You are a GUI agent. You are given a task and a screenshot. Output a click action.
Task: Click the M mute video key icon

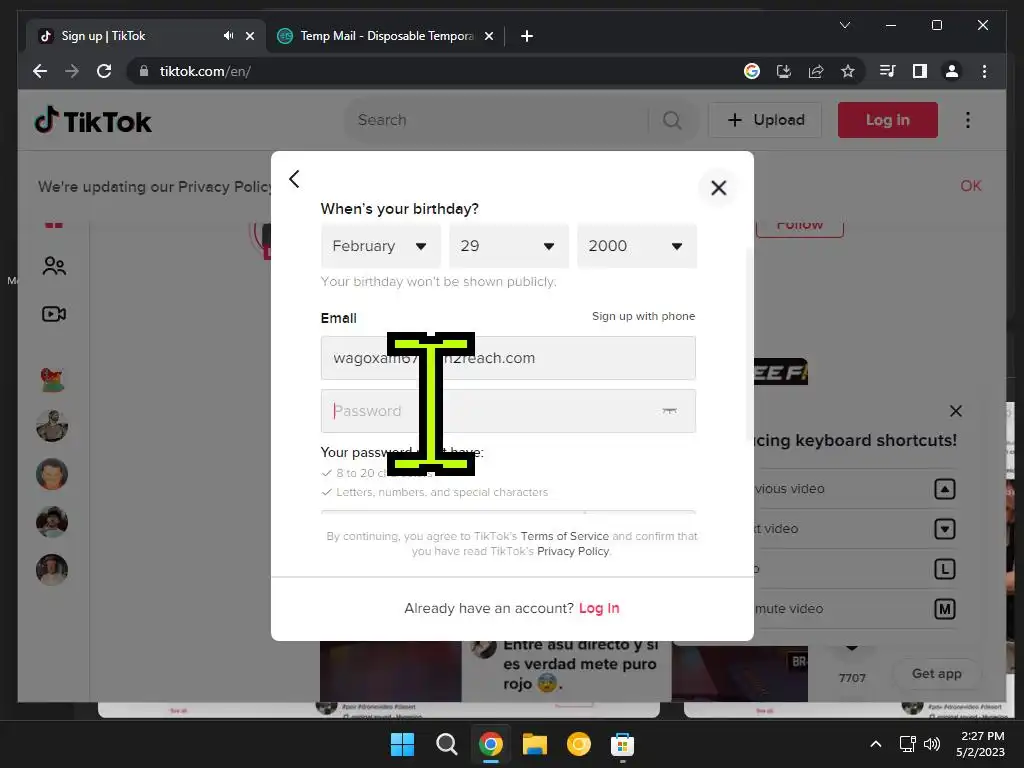point(945,609)
